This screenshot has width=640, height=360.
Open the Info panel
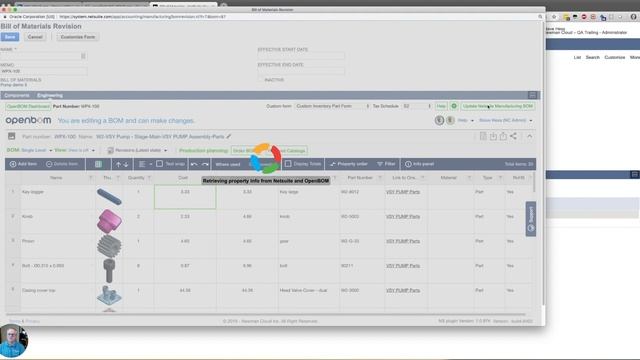coord(420,164)
